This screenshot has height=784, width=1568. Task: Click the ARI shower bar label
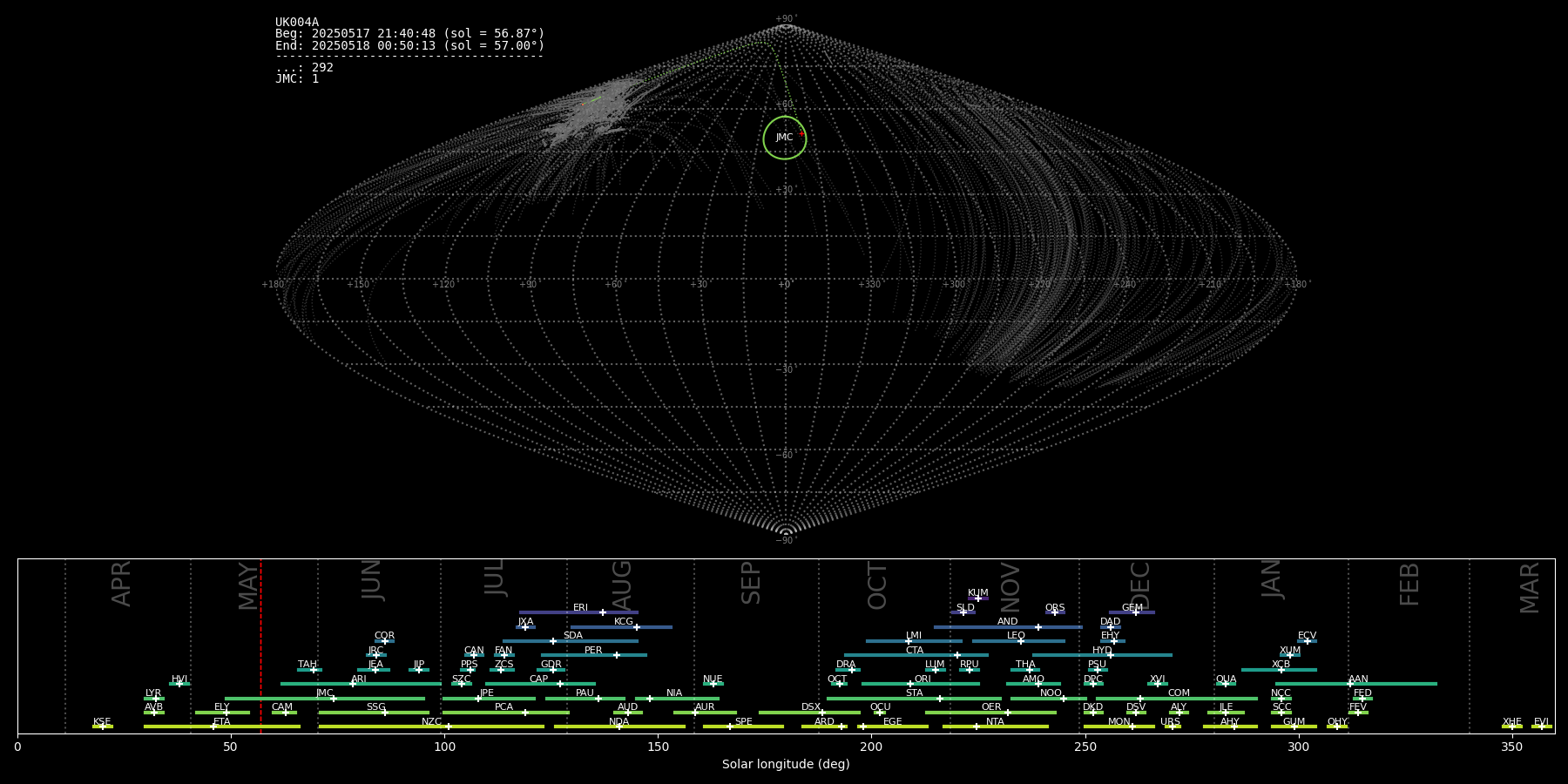click(359, 679)
